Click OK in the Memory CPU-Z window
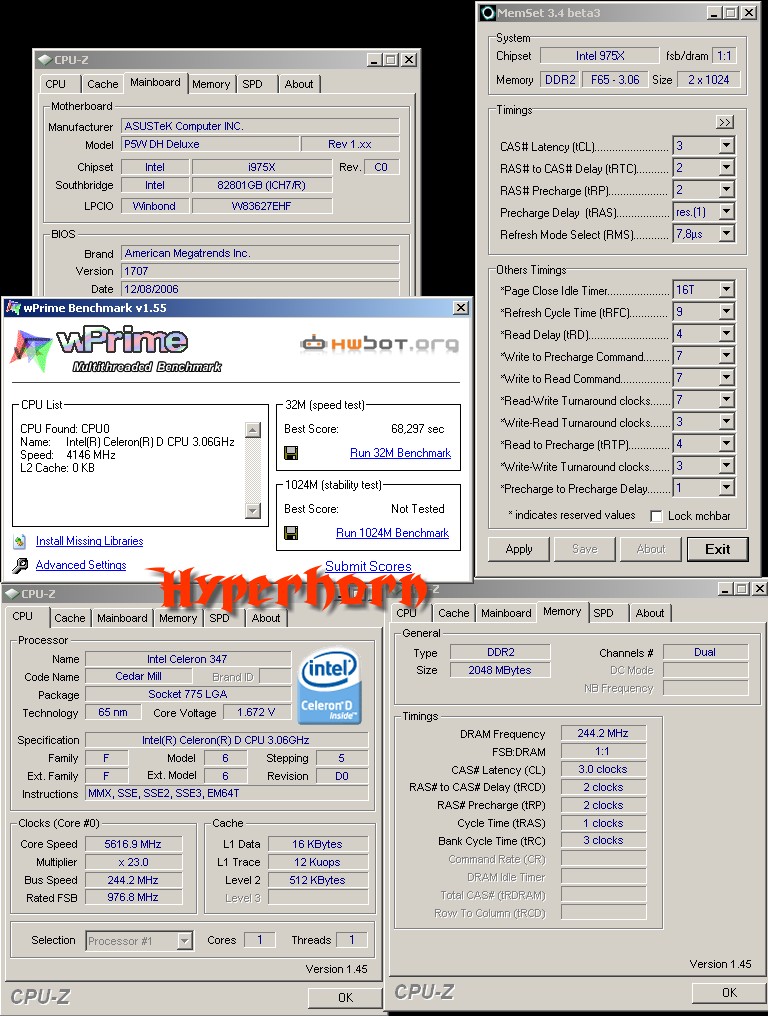The image size is (768, 1016). tap(729, 992)
